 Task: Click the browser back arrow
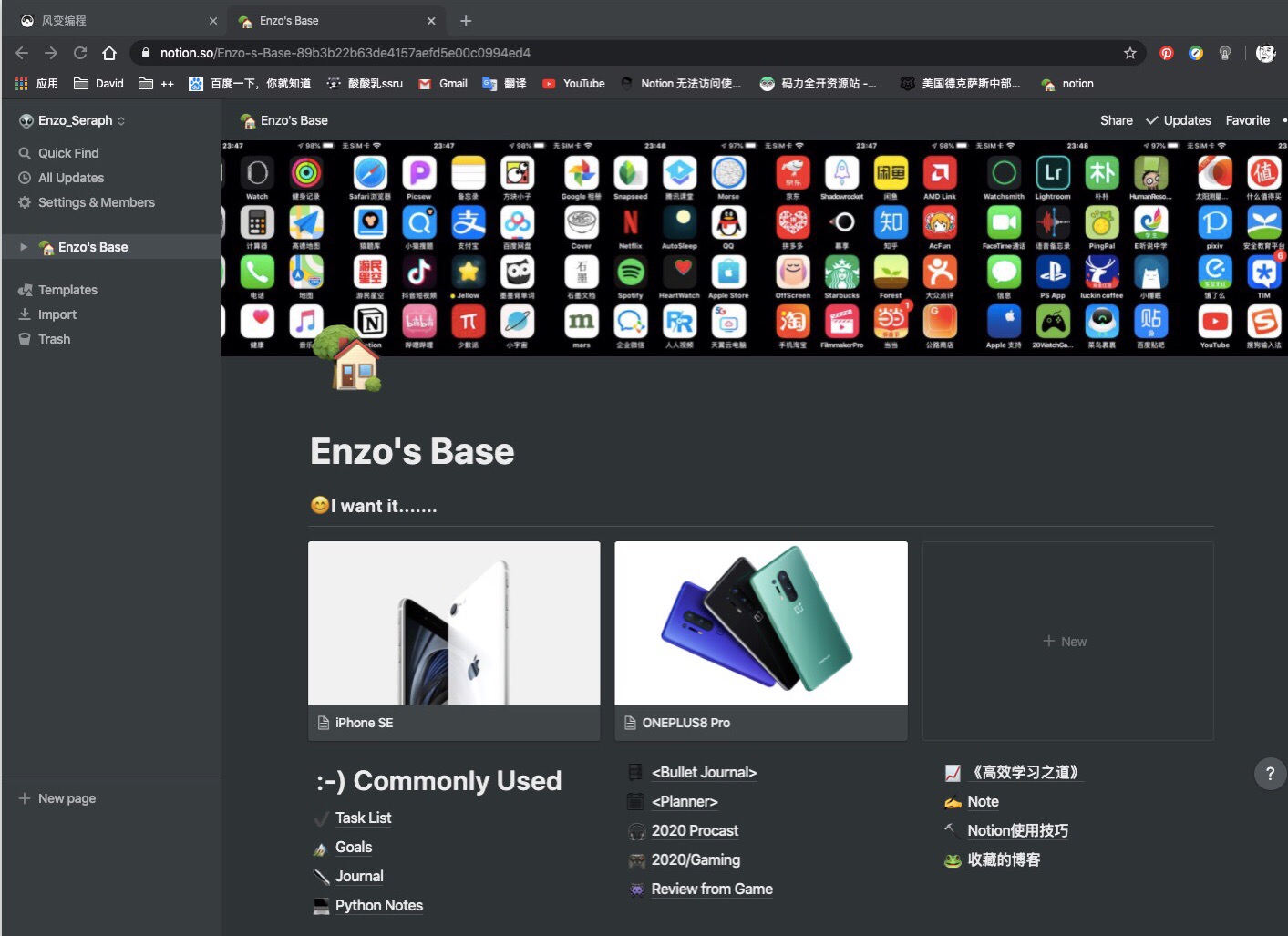pyautogui.click(x=22, y=53)
